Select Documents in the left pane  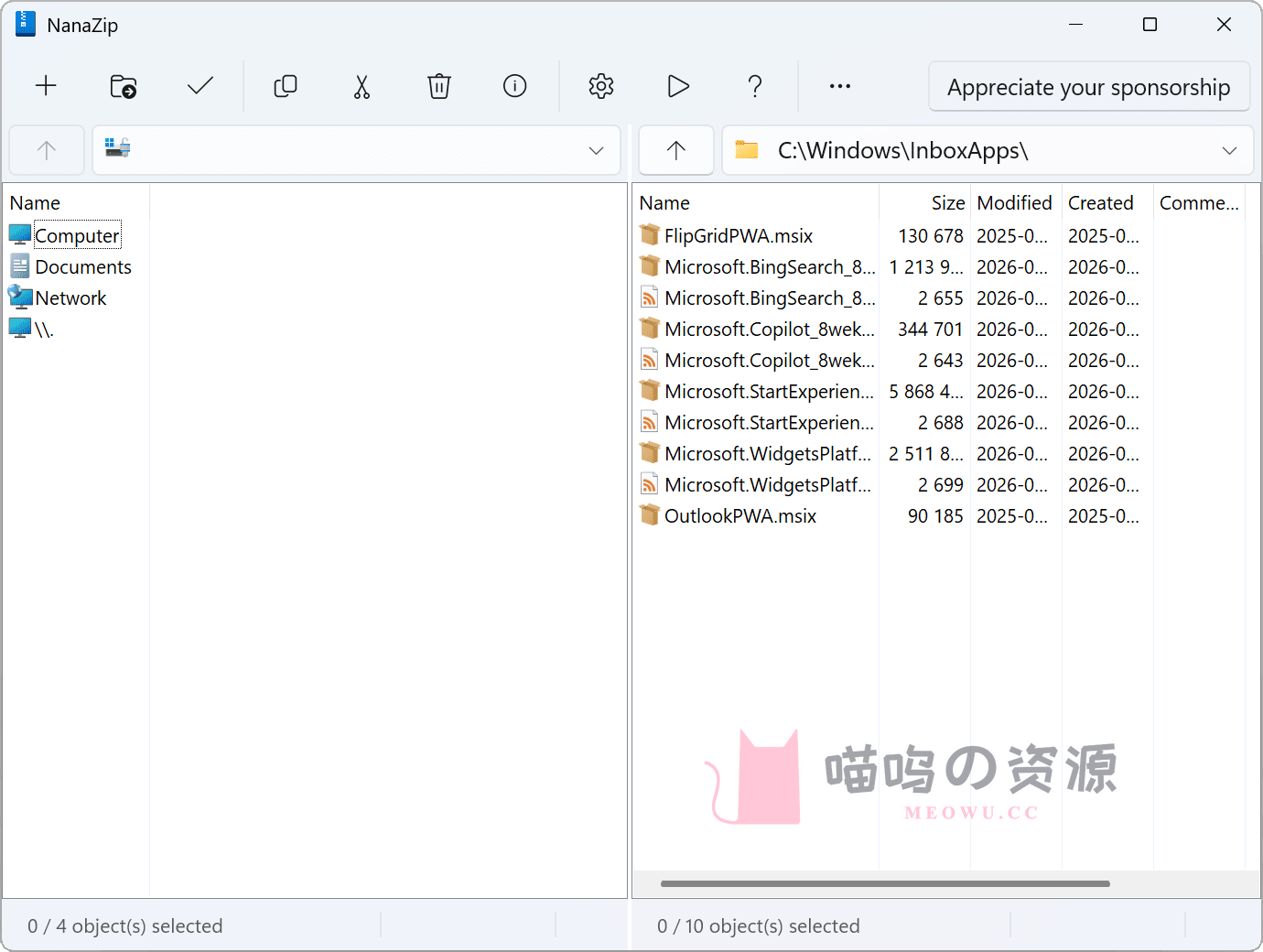point(83,267)
